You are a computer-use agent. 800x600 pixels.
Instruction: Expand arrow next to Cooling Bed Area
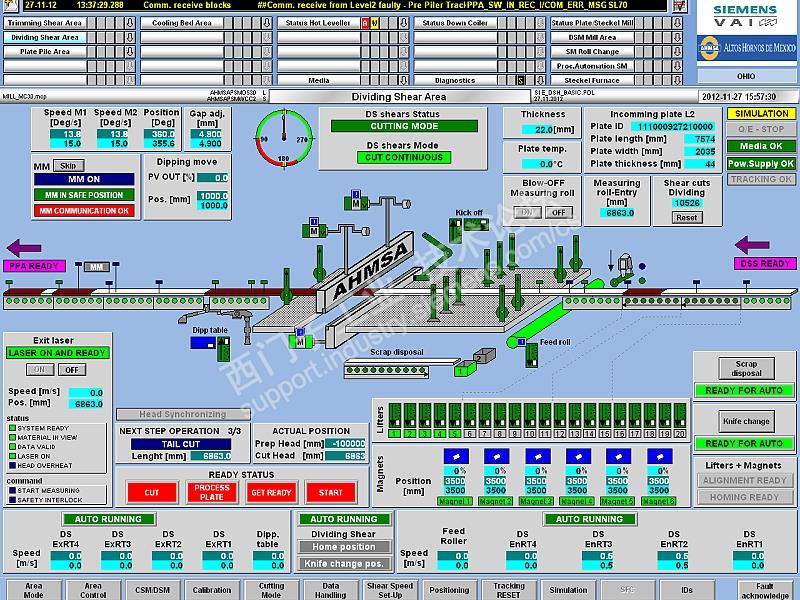267,23
